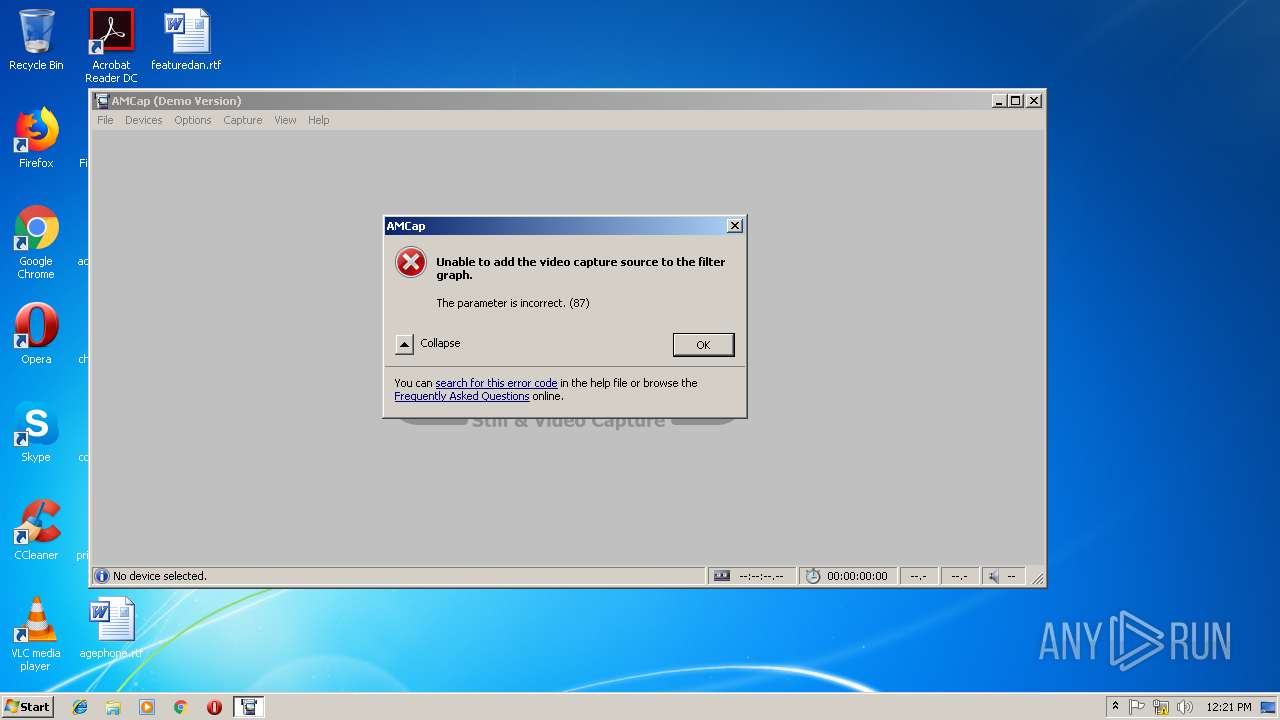The width and height of the screenshot is (1280, 720).
Task: Click the AMCap title bar app icon
Action: click(x=102, y=101)
